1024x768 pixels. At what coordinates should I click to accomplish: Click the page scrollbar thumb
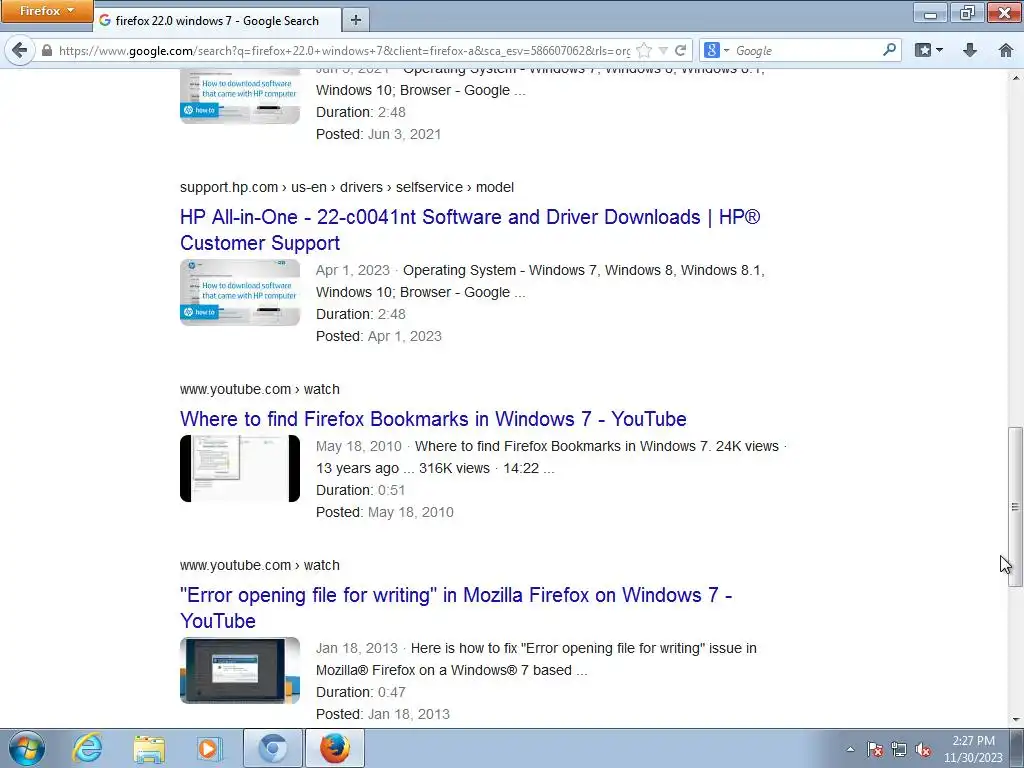(x=1015, y=507)
